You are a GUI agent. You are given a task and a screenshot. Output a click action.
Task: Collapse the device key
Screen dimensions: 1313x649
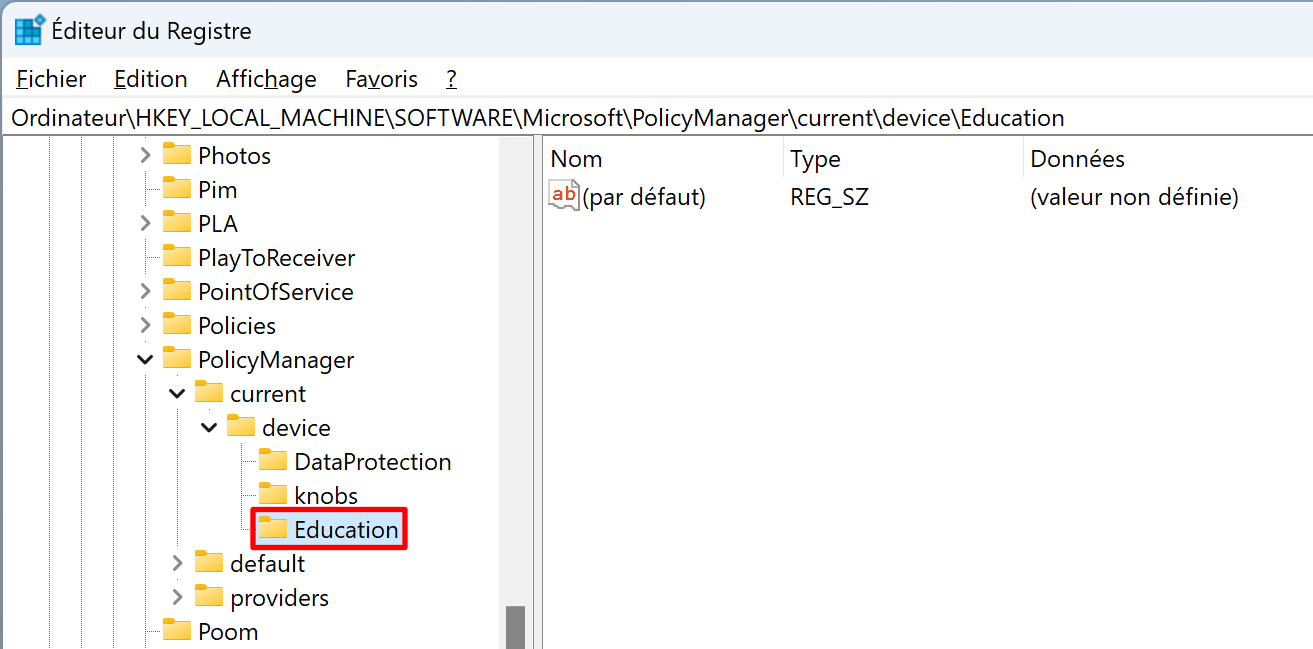209,427
